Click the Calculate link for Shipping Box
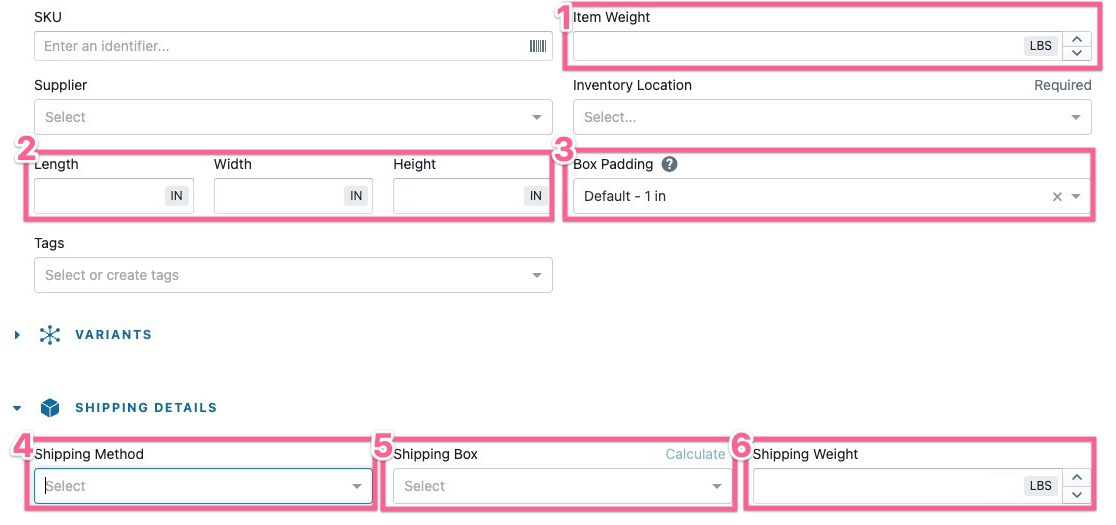This screenshot has width=1116, height=525. point(695,454)
